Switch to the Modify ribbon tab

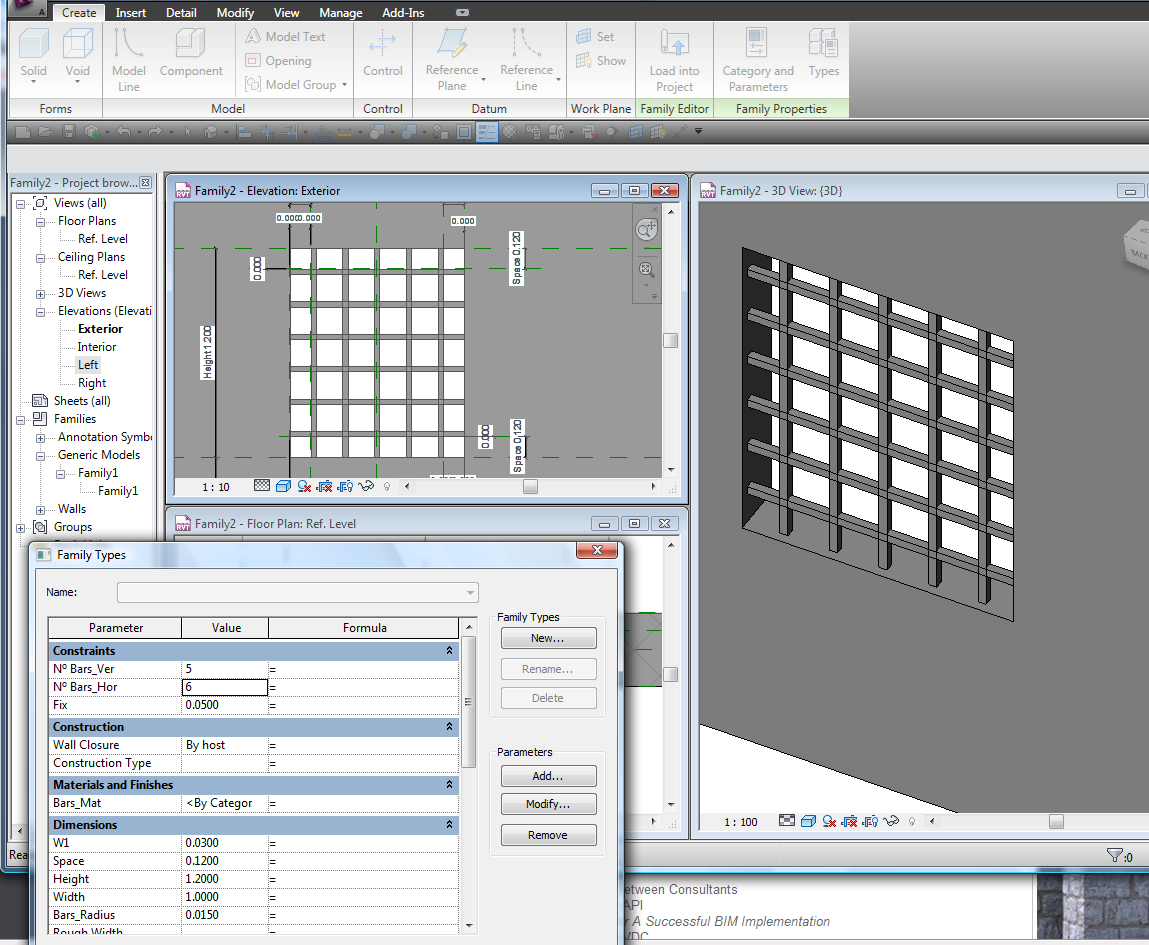click(235, 13)
